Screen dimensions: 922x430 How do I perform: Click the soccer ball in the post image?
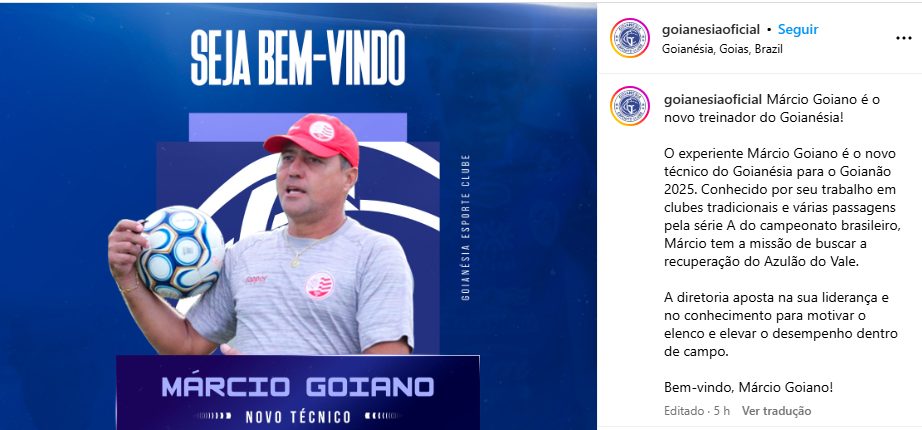click(180, 252)
